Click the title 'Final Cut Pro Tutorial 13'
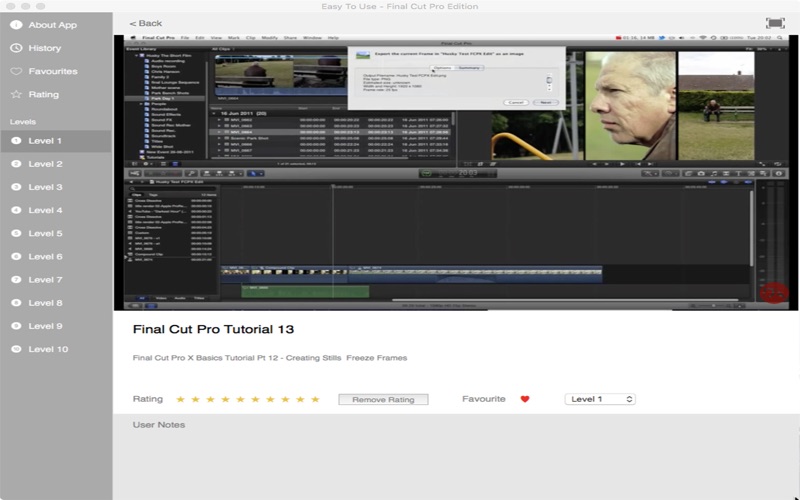 click(x=213, y=330)
